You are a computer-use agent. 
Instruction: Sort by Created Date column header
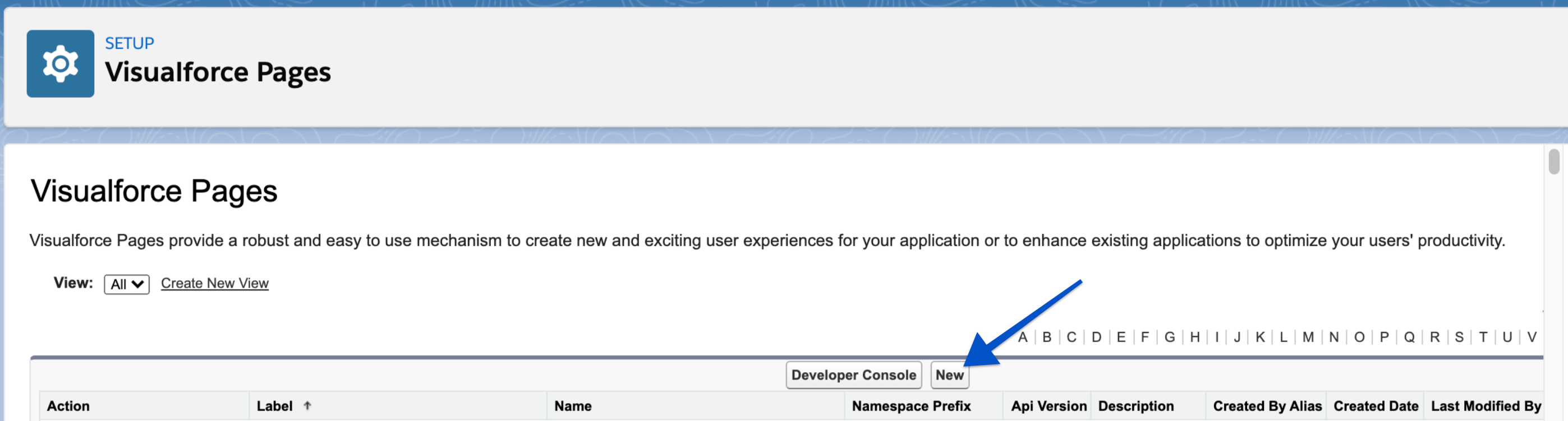1376,406
